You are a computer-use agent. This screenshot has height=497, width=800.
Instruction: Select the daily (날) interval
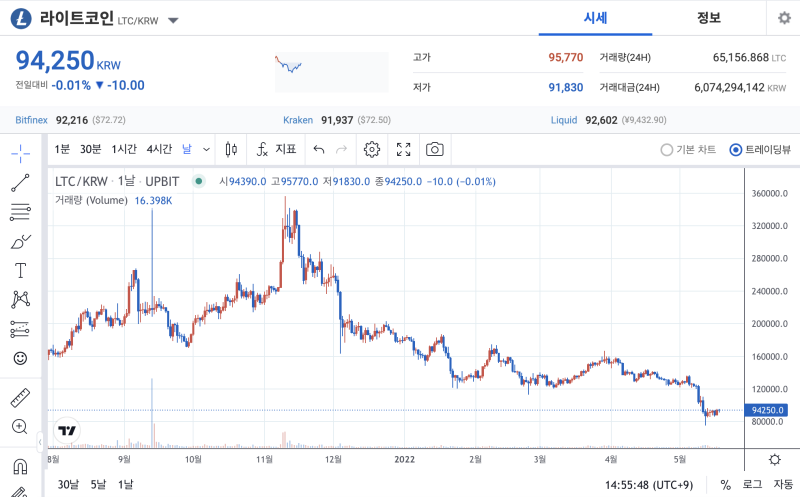187,149
